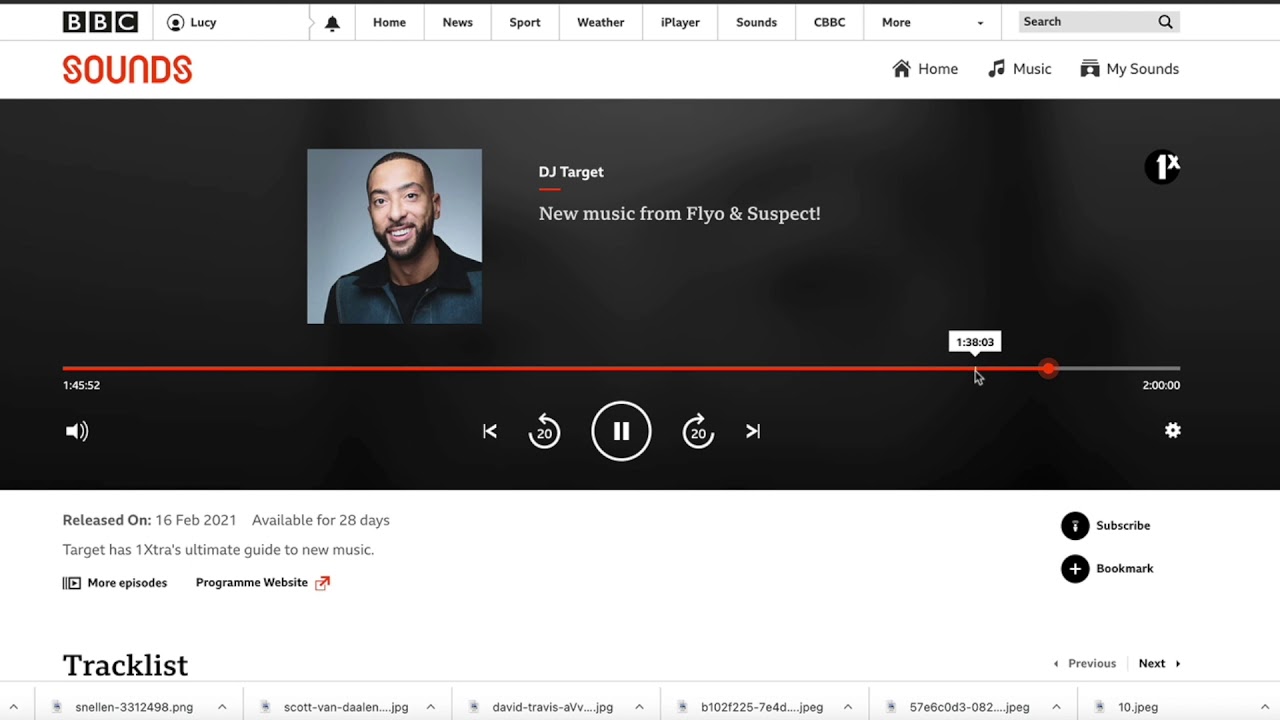Subscribe to this programme

coord(1106,525)
